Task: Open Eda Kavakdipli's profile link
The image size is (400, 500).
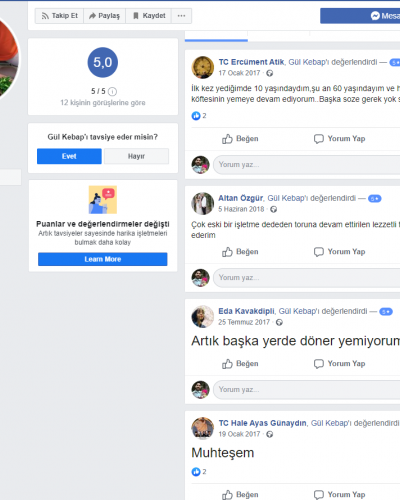Action: pyautogui.click(x=246, y=311)
